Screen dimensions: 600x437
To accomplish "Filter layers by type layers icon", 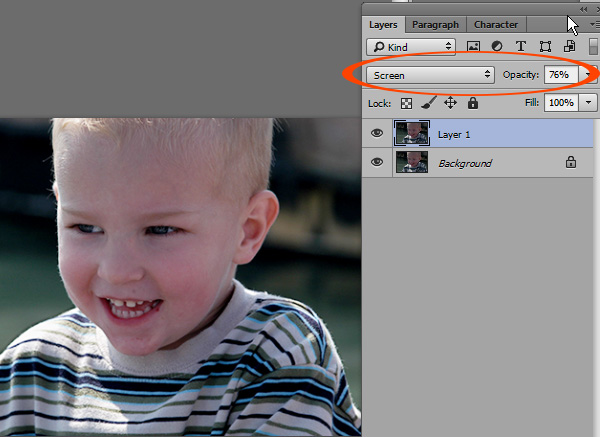I will (x=521, y=47).
